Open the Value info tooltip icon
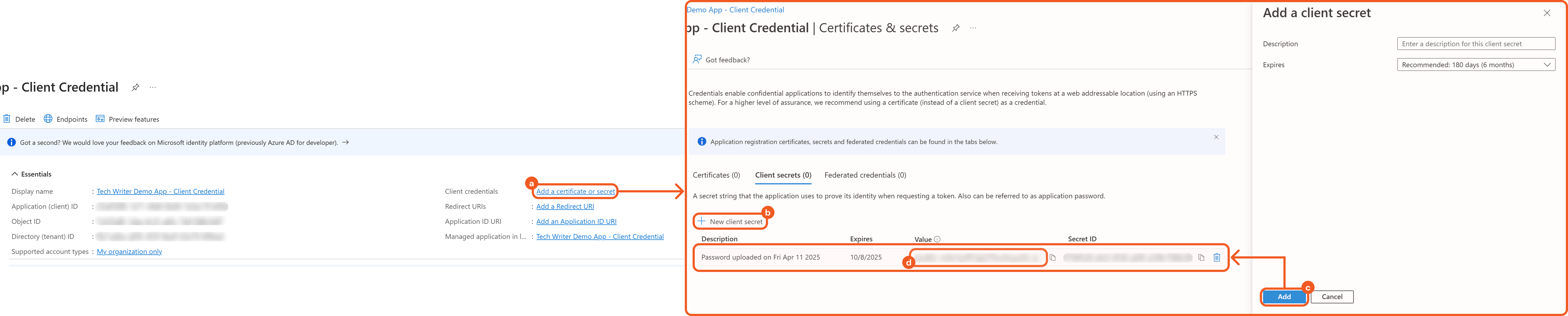This screenshot has height=316, width=1568. point(937,239)
